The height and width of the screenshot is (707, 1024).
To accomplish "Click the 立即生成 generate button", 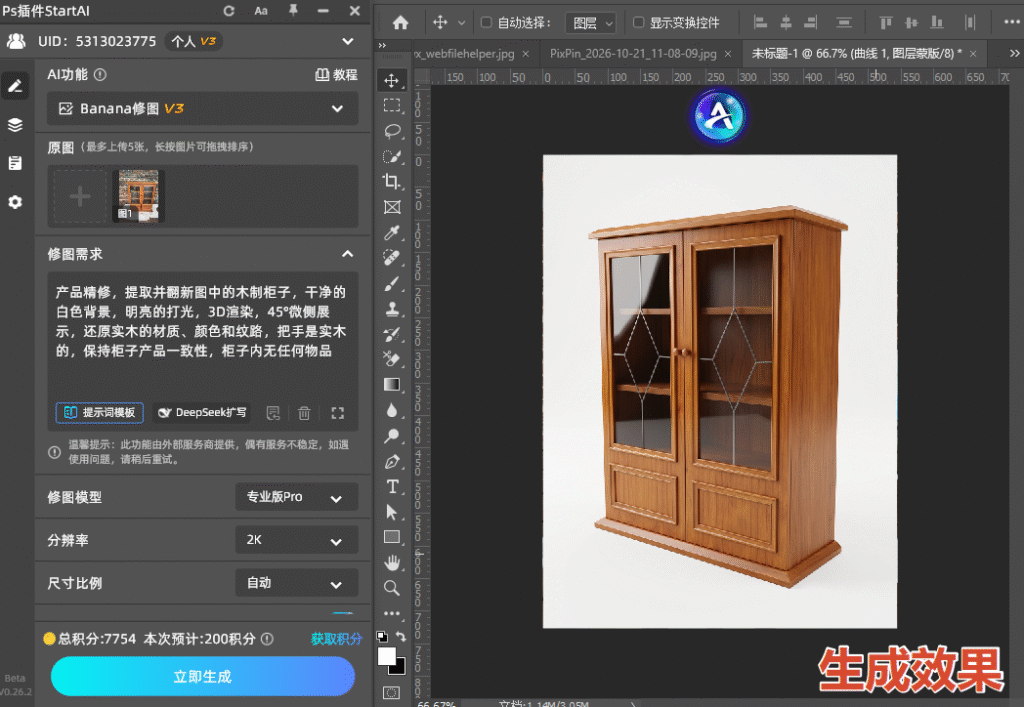I will (x=202, y=676).
